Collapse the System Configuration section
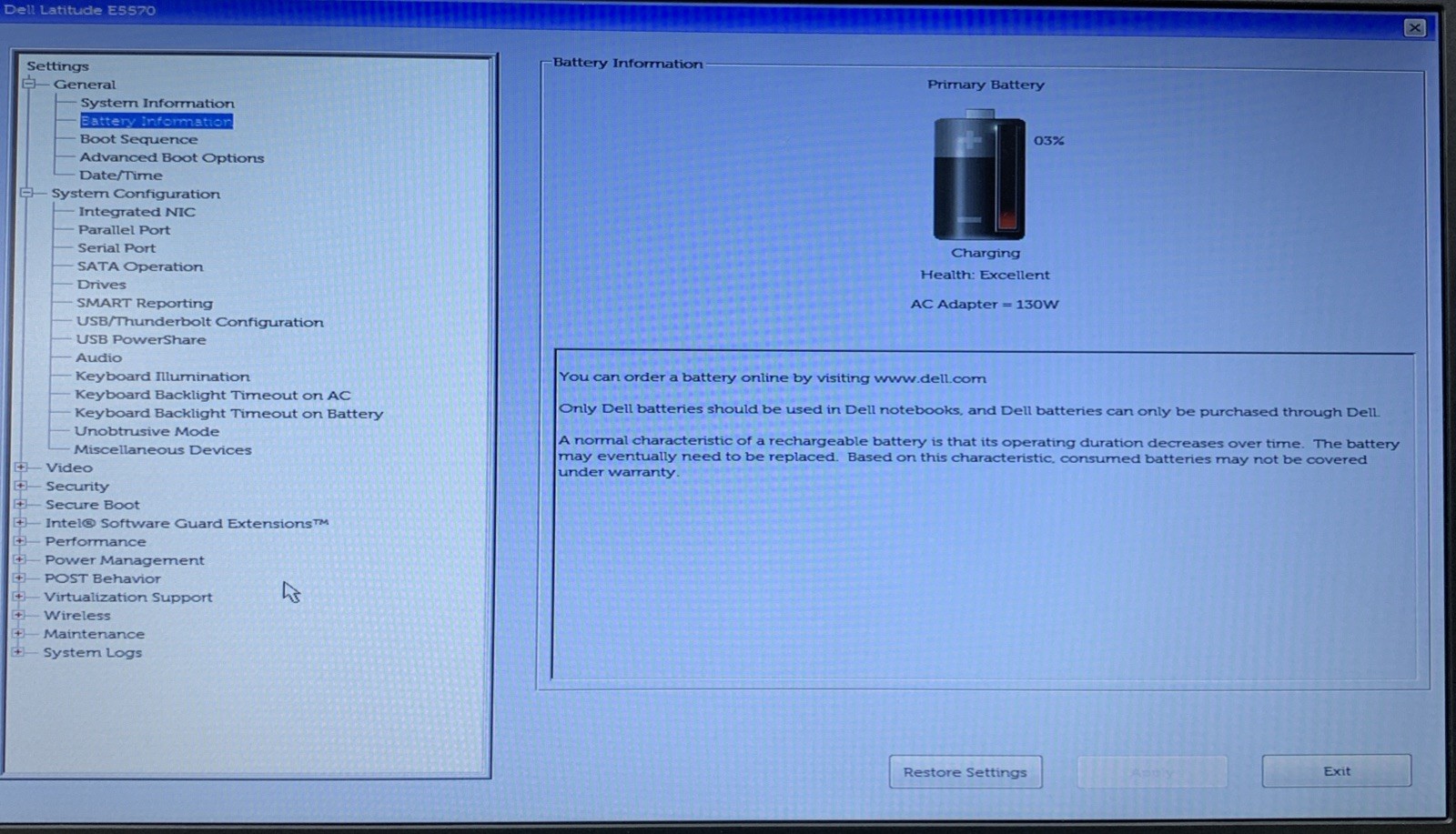 point(27,193)
